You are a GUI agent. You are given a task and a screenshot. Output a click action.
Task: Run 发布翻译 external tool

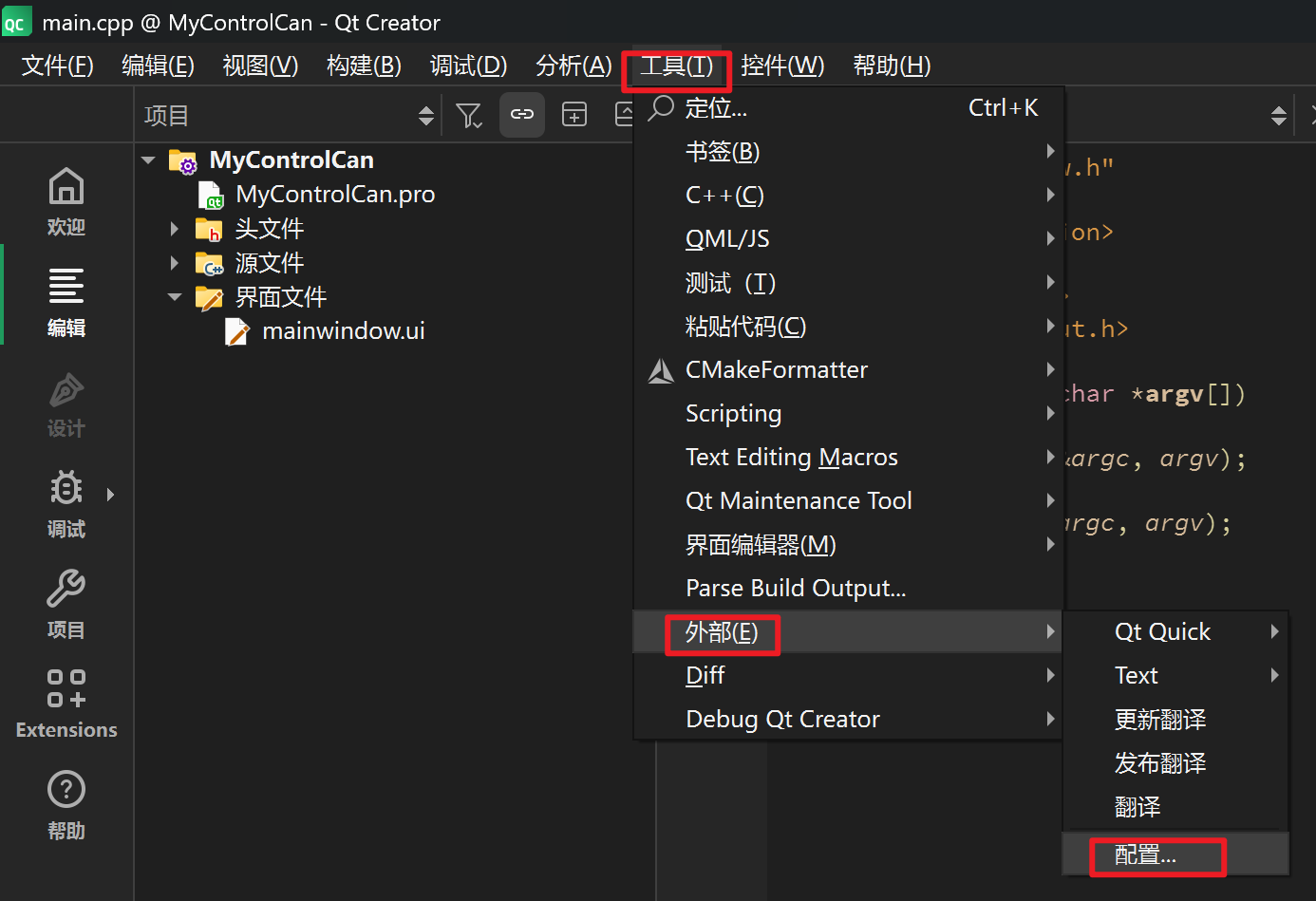[1175, 763]
